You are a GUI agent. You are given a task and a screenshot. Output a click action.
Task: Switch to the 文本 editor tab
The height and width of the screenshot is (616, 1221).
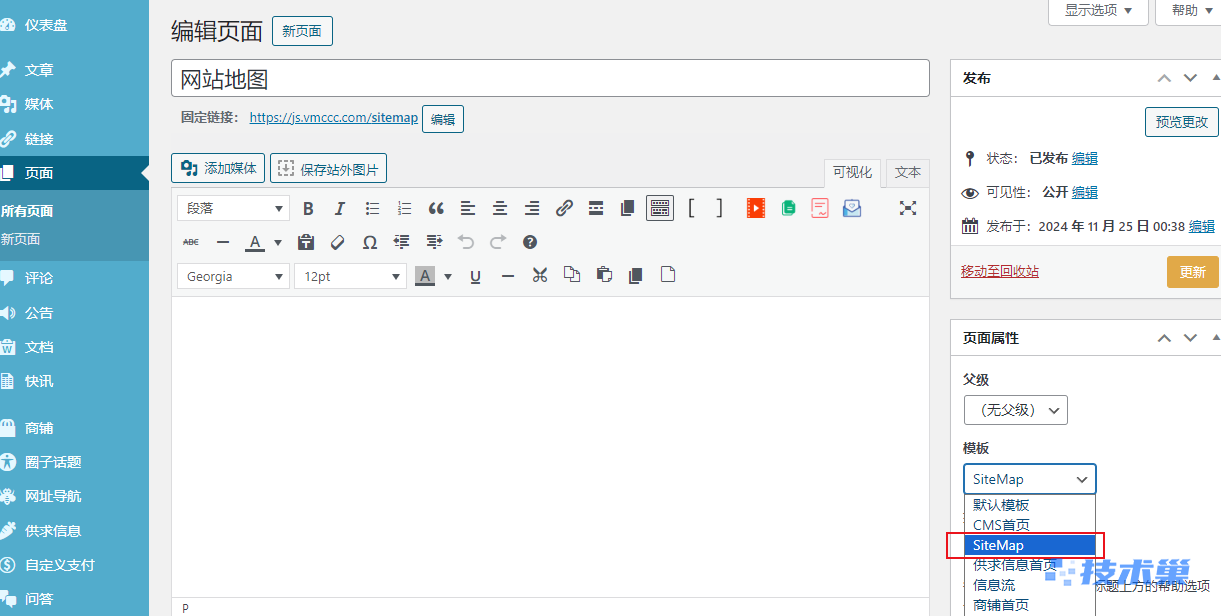(x=906, y=172)
